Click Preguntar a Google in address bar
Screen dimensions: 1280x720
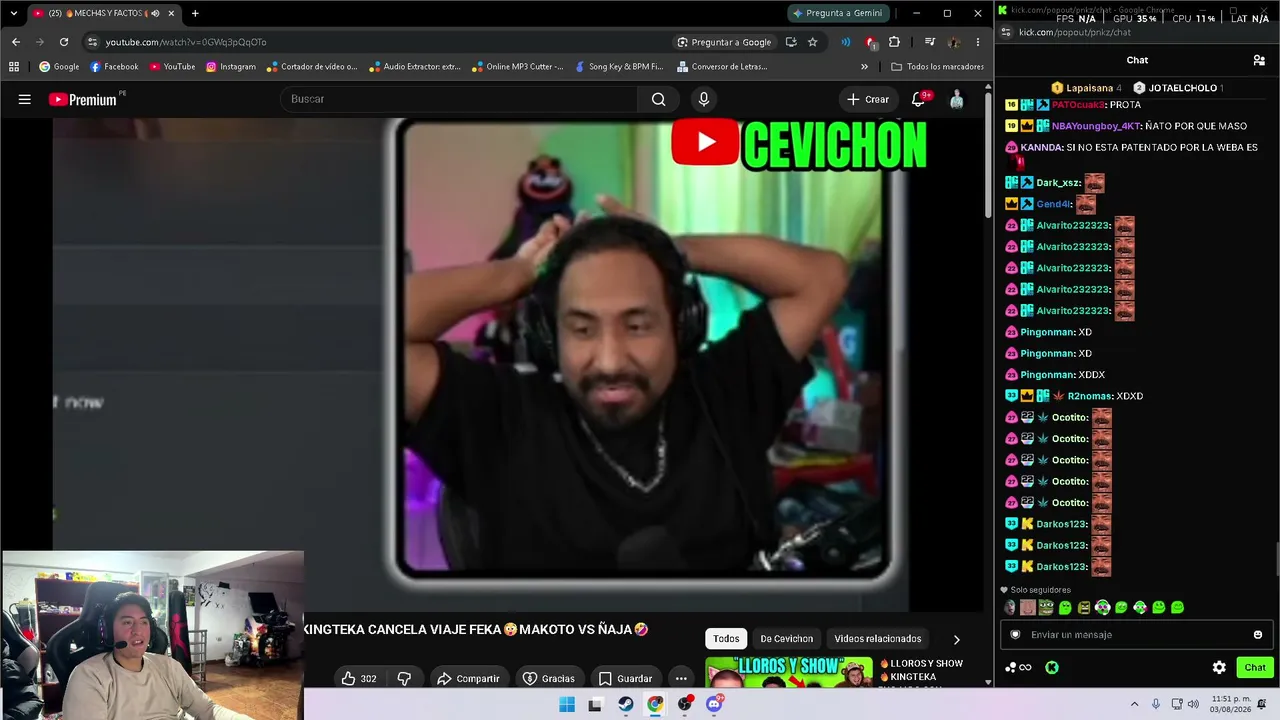724,42
